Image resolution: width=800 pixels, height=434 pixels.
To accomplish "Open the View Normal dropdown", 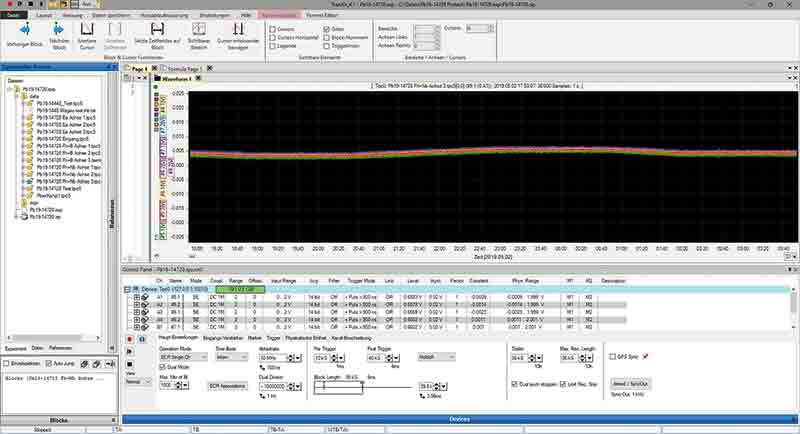I will [138, 381].
